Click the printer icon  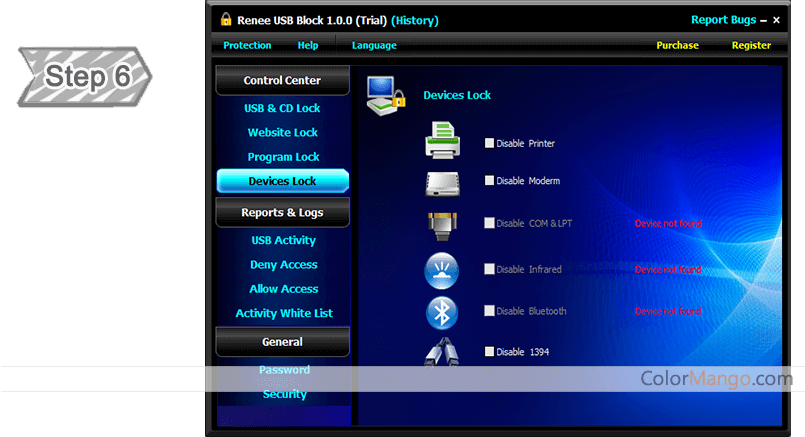click(x=443, y=141)
